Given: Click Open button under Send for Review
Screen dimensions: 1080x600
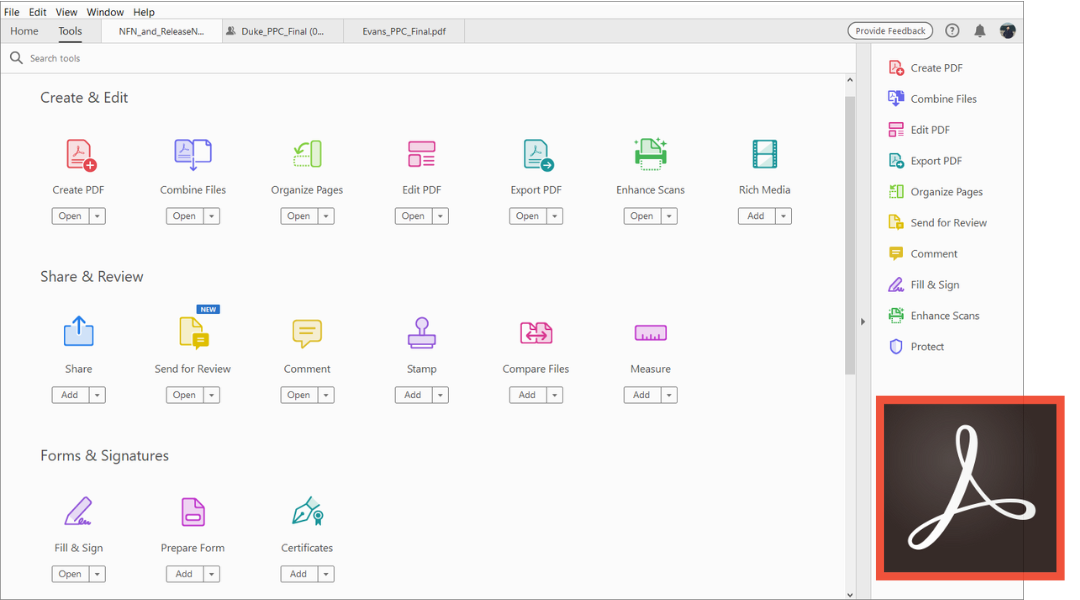Looking at the screenshot, I should (x=185, y=395).
